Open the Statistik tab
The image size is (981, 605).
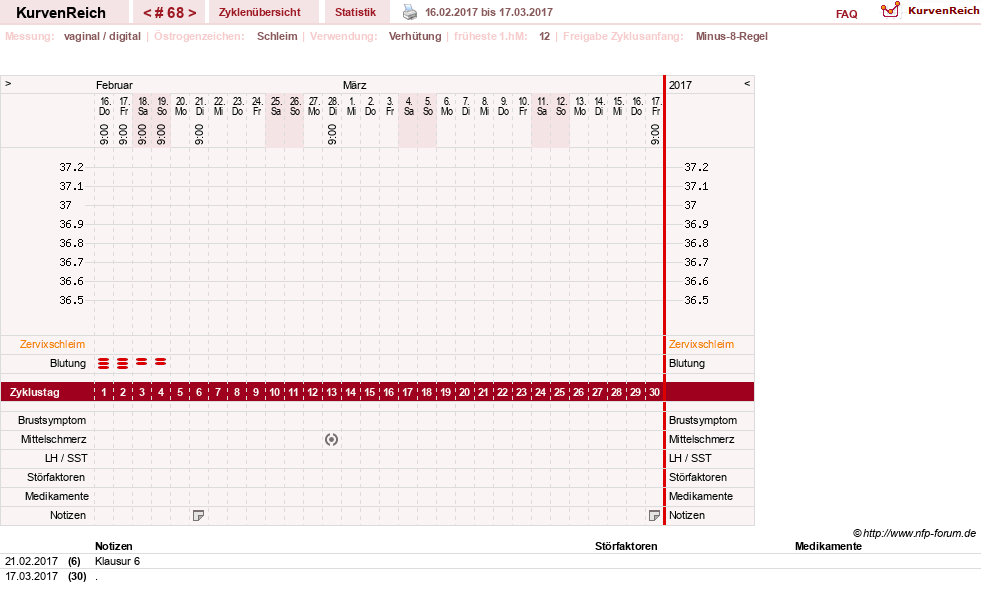355,13
